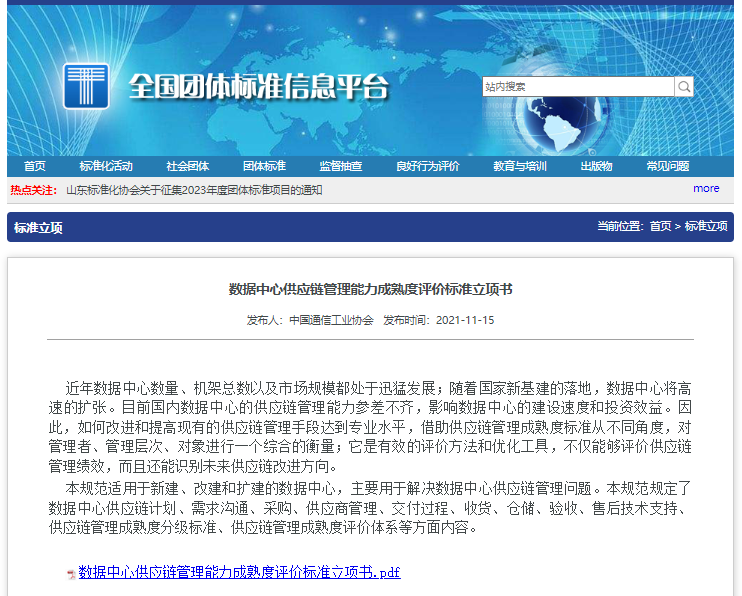Download 数据中心供应链管理能力成熟度评价标准立项书.pdf
The image size is (742, 596).
point(239,572)
